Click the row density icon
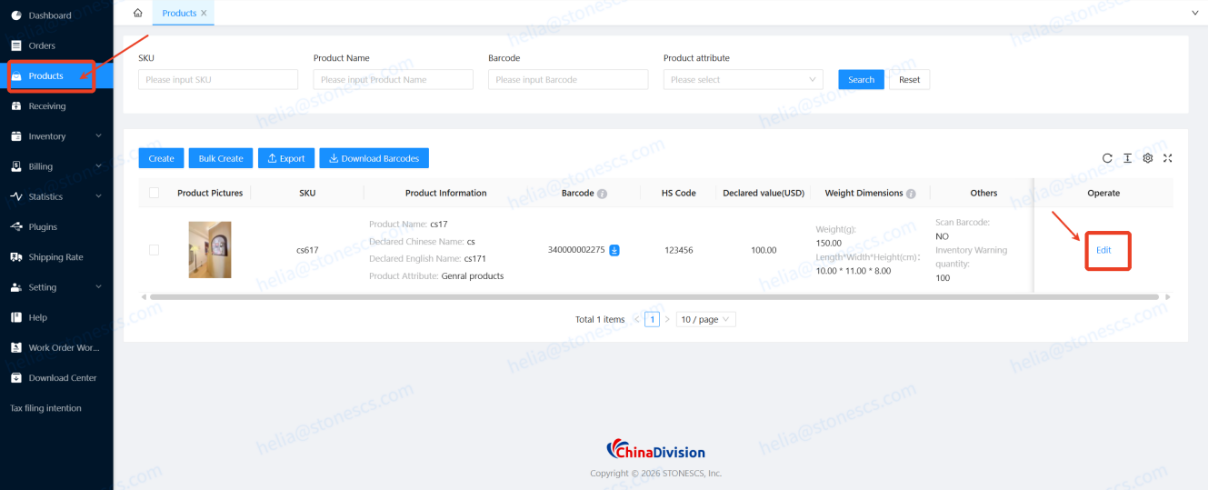This screenshot has width=1209, height=491. pos(1127,158)
